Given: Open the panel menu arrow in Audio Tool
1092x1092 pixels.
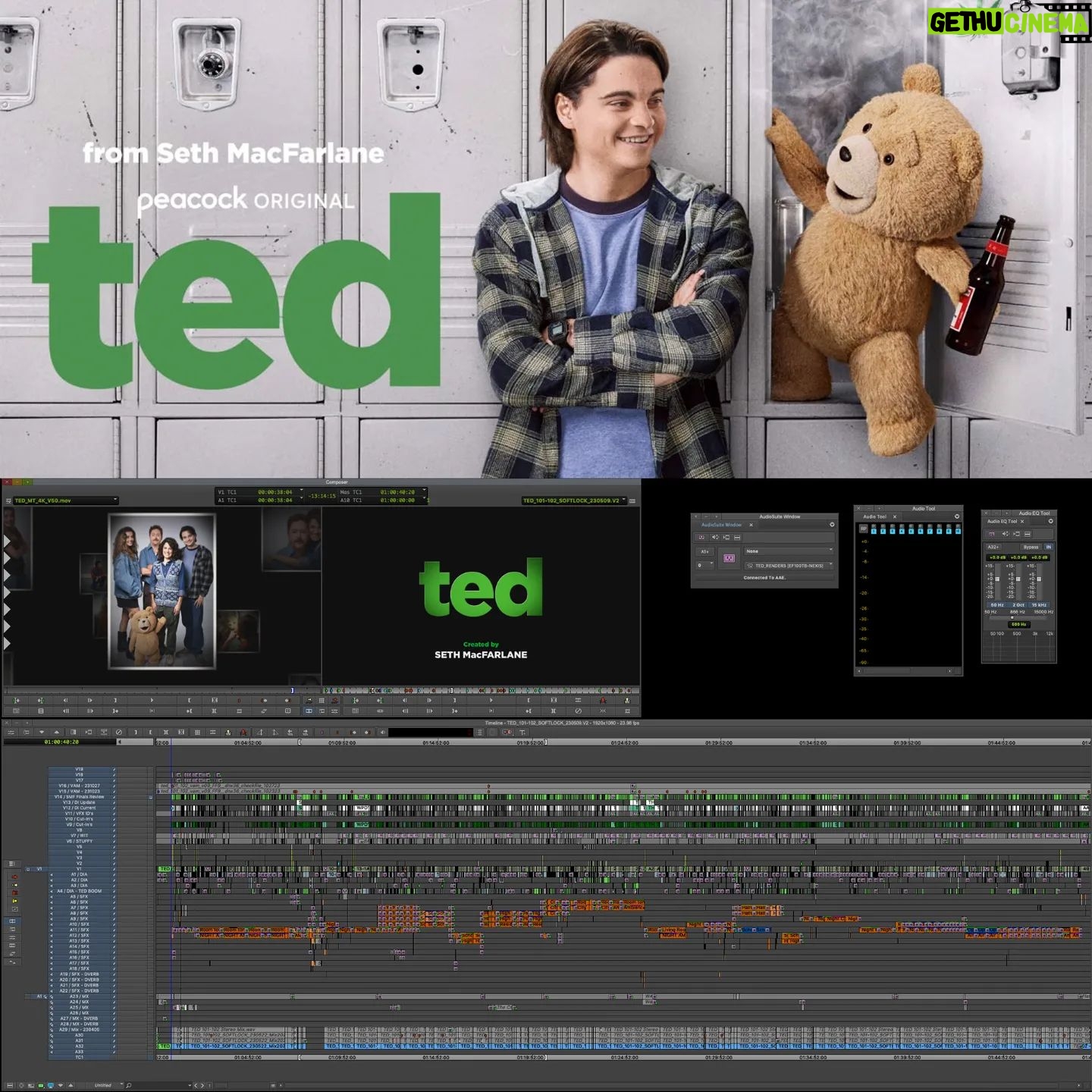Looking at the screenshot, I should [956, 516].
